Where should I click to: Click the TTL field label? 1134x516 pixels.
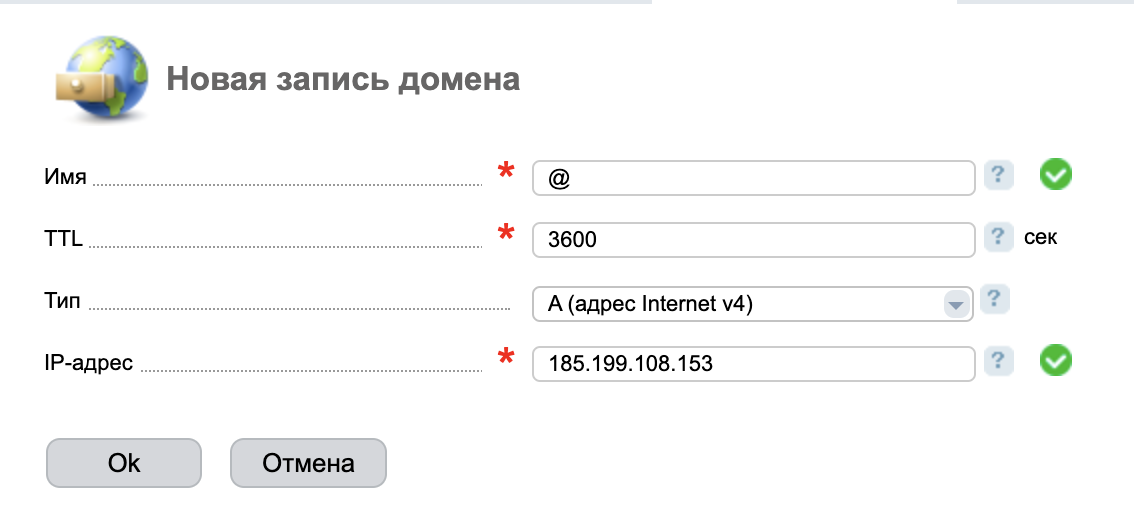pyautogui.click(x=64, y=239)
